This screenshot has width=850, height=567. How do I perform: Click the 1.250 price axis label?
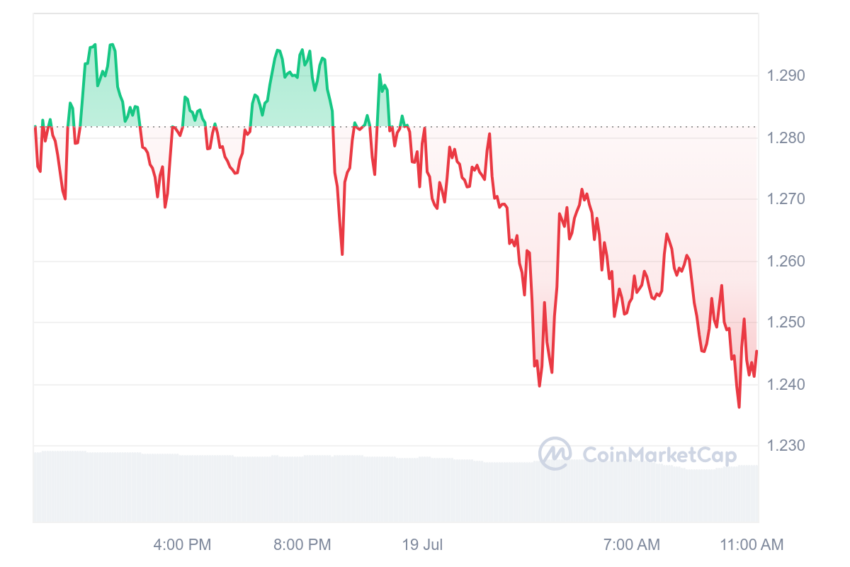[785, 322]
